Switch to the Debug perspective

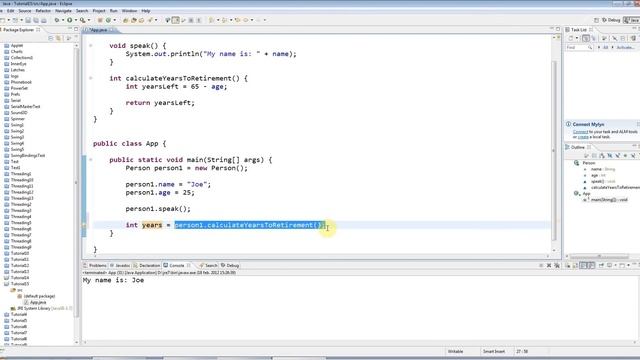(x=611, y=20)
